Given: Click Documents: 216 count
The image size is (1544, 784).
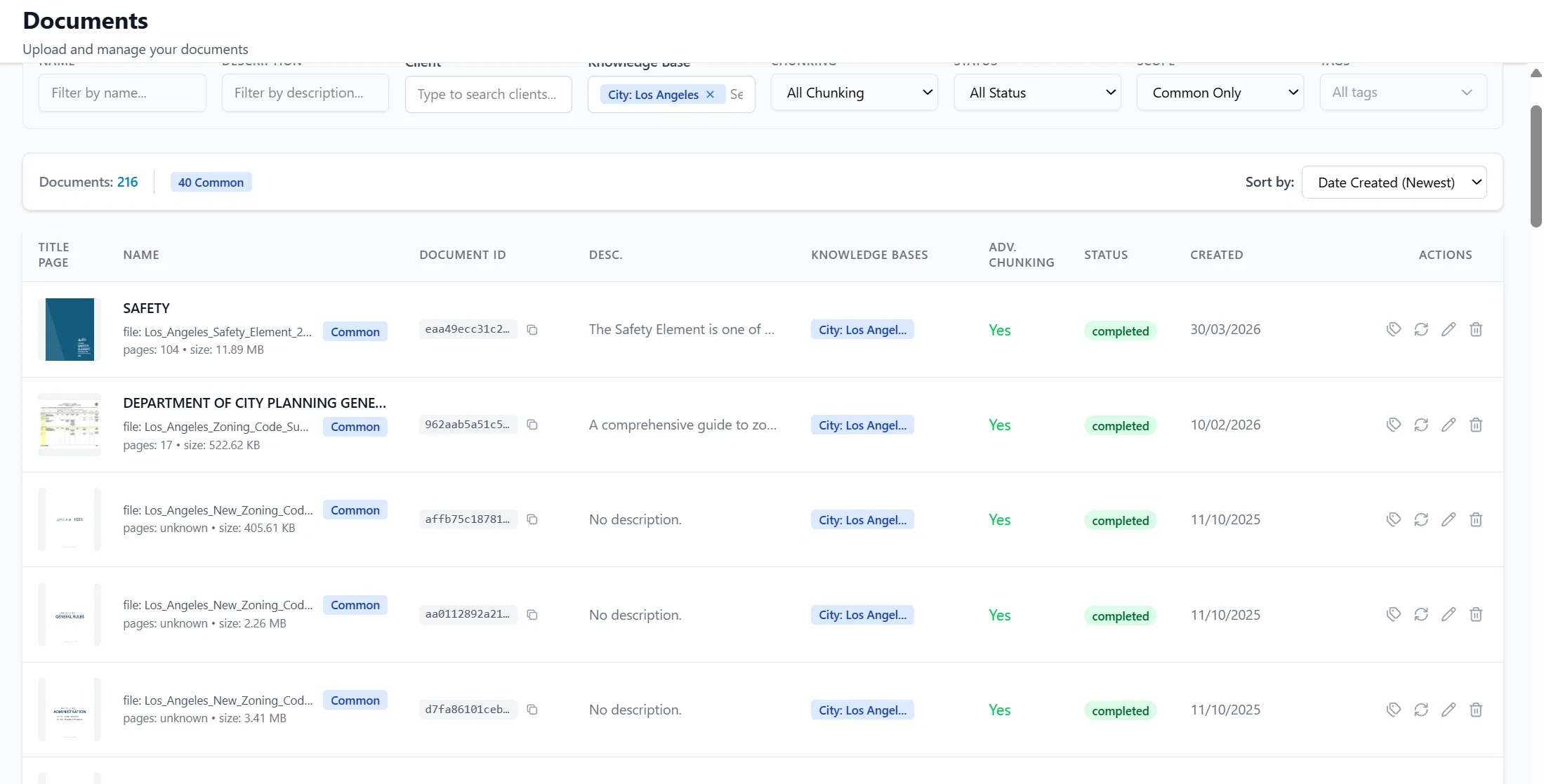Looking at the screenshot, I should pyautogui.click(x=88, y=182).
